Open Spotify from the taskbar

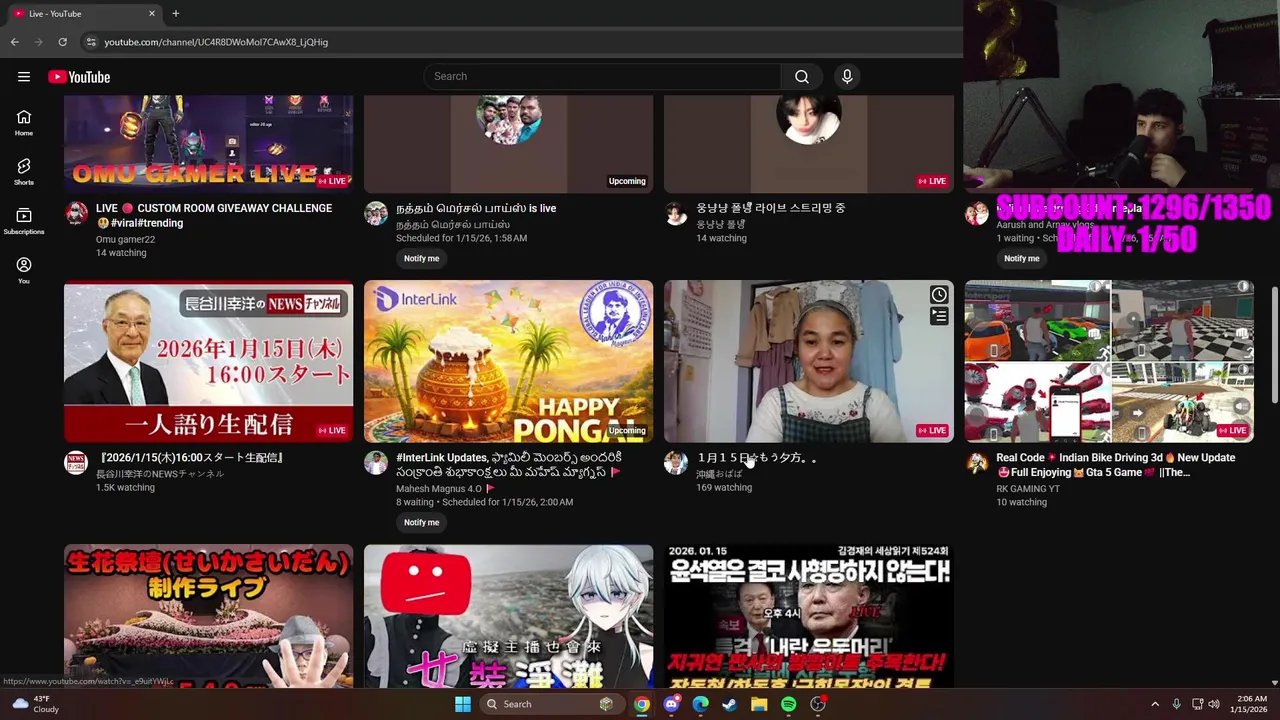[788, 704]
